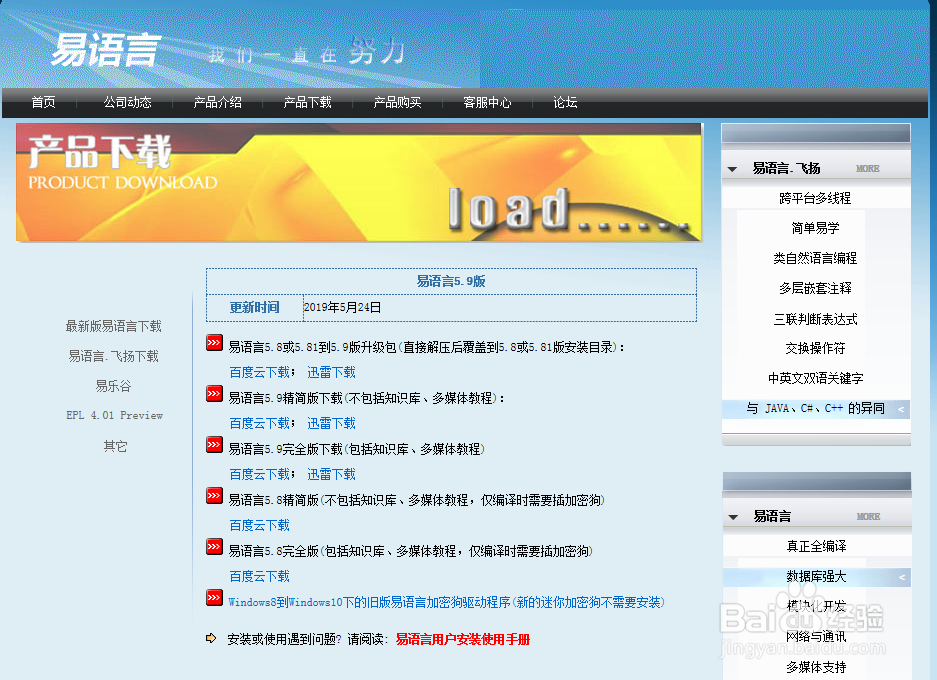Select 最新版易语言下载 in left sidebar
Viewport: 937px width, 680px height.
(114, 326)
